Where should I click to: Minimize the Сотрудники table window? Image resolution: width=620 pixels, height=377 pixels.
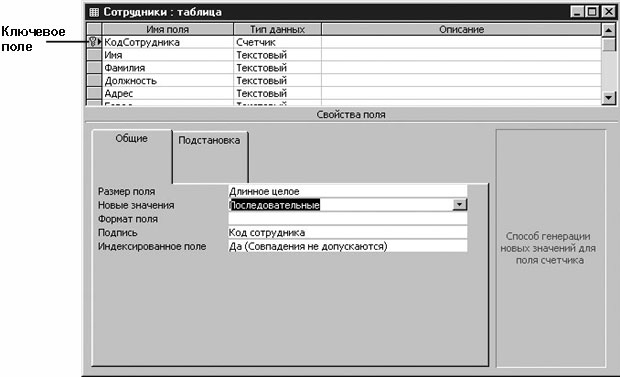(577, 12)
